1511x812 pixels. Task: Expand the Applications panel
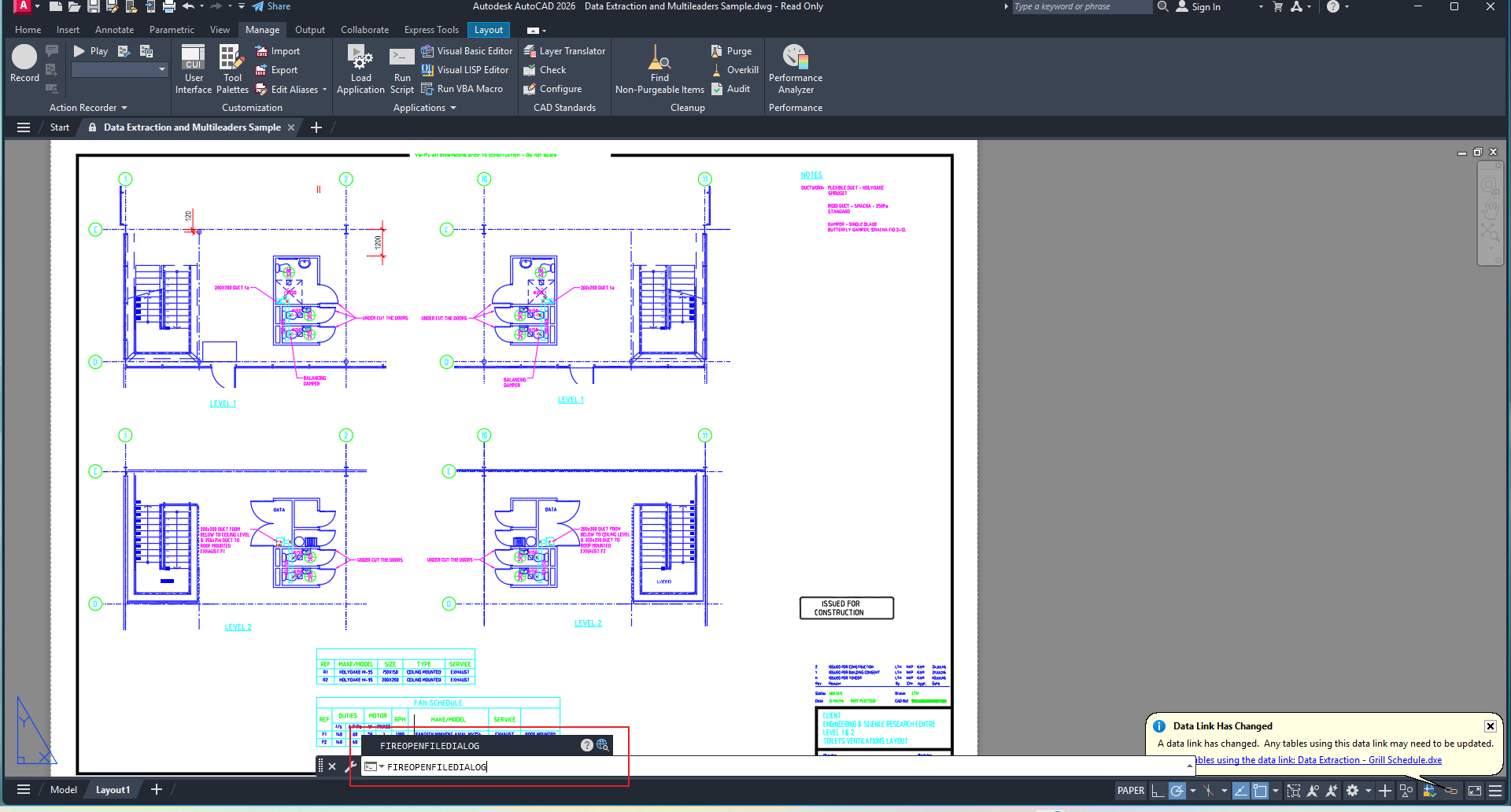tap(425, 108)
